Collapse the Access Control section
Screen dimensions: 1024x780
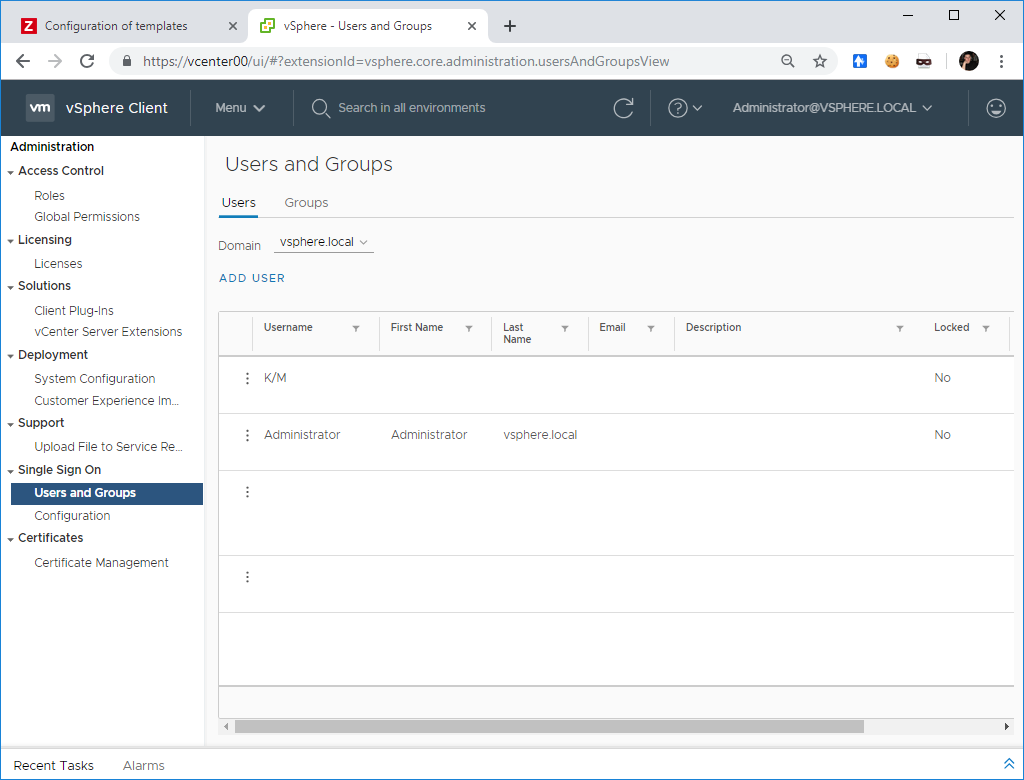10,172
